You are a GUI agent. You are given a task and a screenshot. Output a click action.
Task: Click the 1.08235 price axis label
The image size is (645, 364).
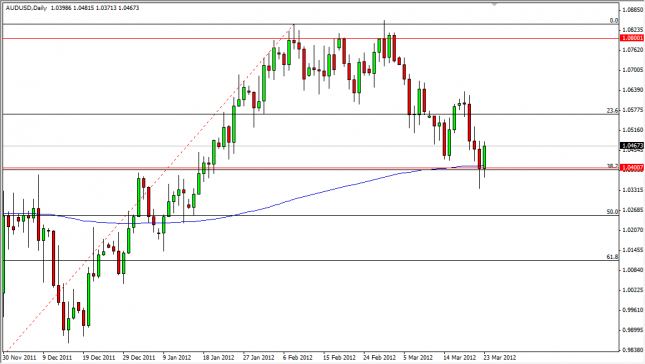(x=633, y=30)
